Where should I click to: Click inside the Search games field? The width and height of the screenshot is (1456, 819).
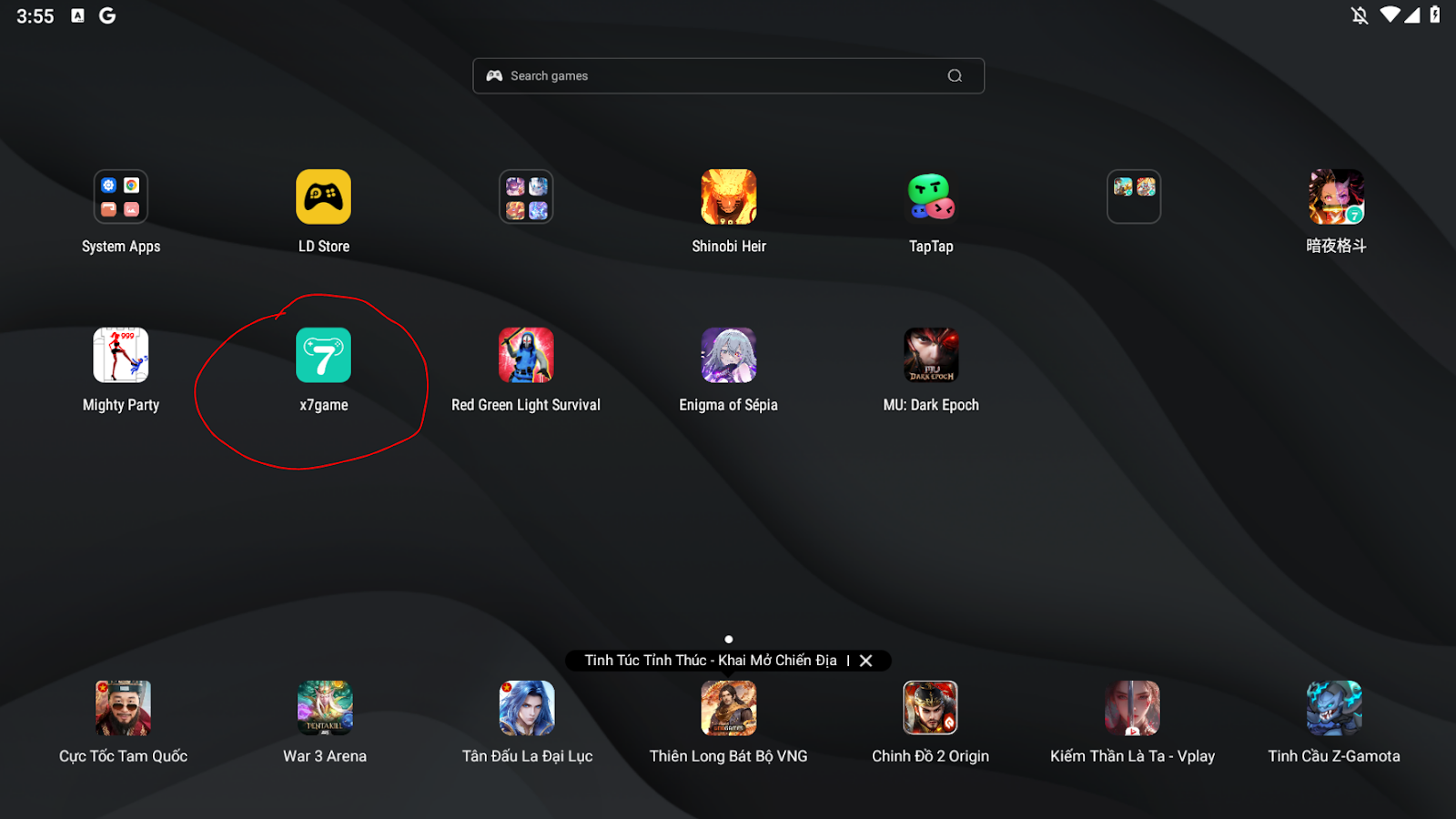(x=728, y=76)
